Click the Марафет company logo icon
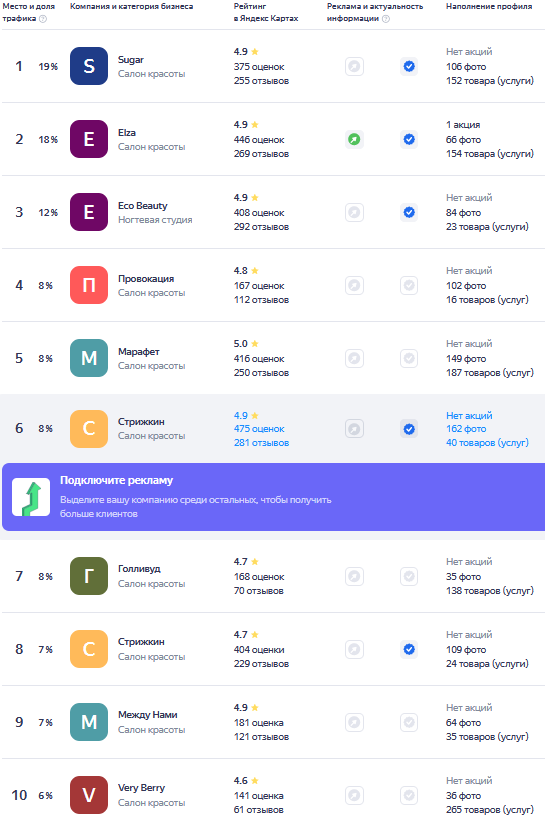Image resolution: width=545 pixels, height=825 pixels. [89, 358]
